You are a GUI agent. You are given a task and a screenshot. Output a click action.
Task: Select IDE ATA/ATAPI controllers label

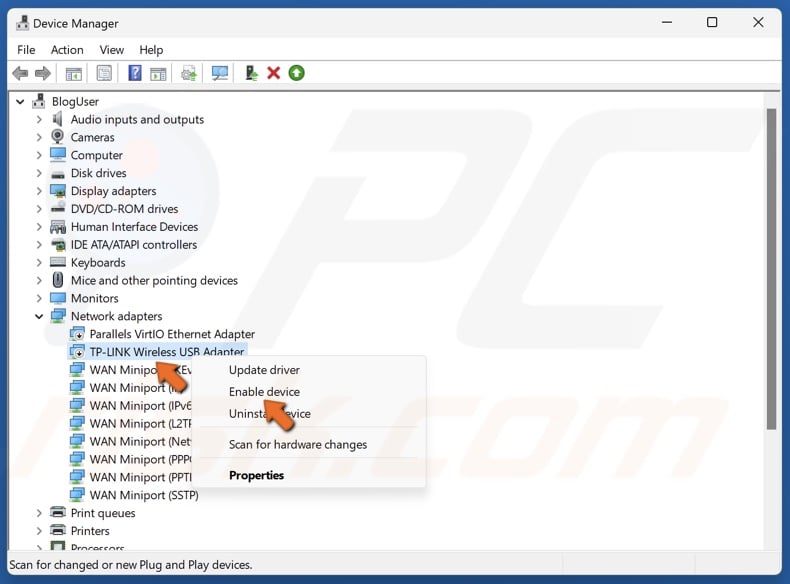coord(134,244)
